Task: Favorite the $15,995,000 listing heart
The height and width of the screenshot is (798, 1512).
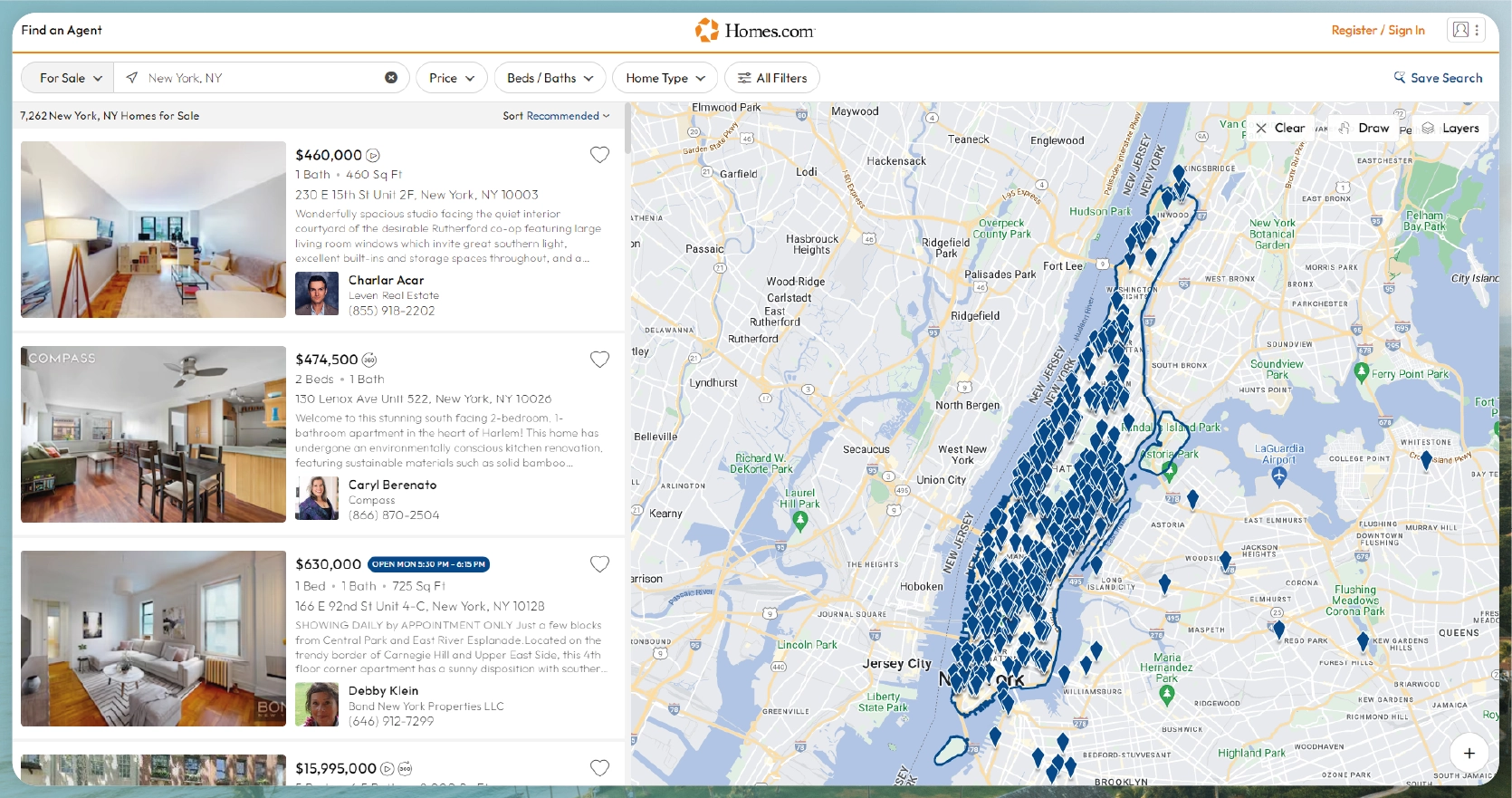Action: click(599, 768)
